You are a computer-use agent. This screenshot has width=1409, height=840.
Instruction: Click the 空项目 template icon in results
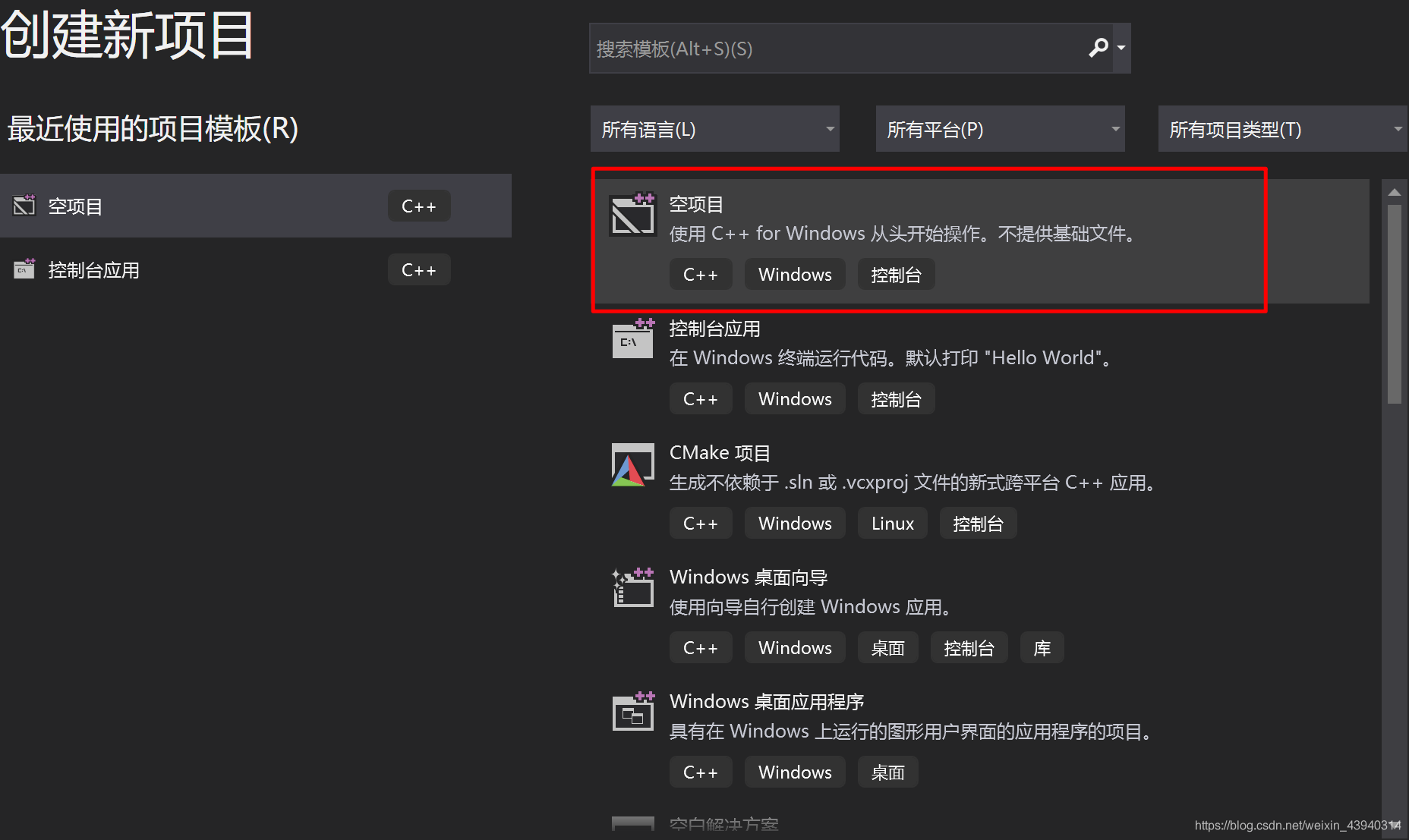[633, 215]
